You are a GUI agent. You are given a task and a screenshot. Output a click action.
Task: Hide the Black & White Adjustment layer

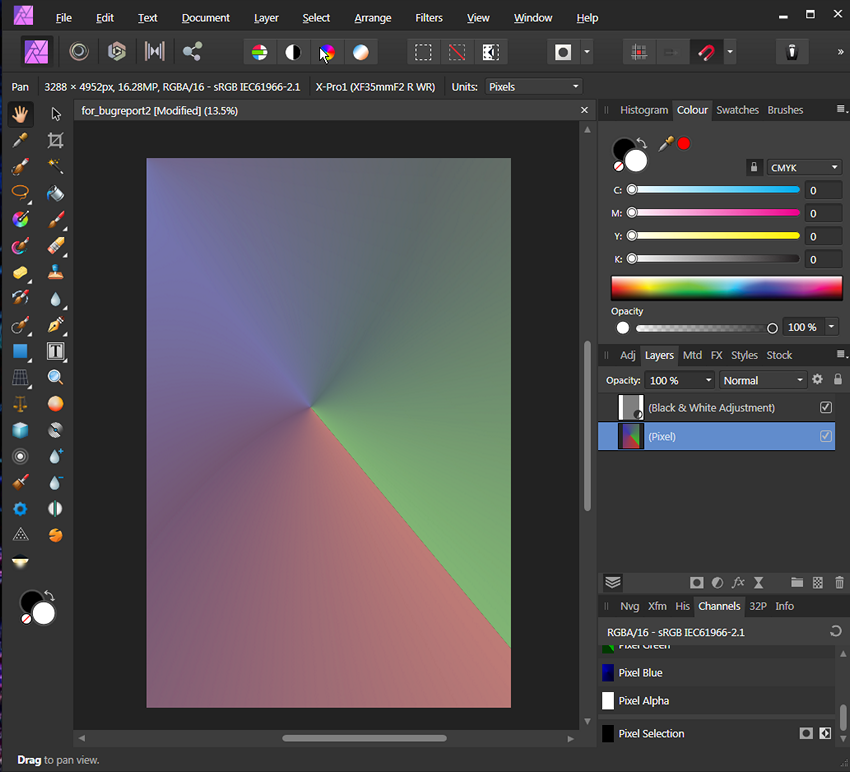click(x=825, y=407)
